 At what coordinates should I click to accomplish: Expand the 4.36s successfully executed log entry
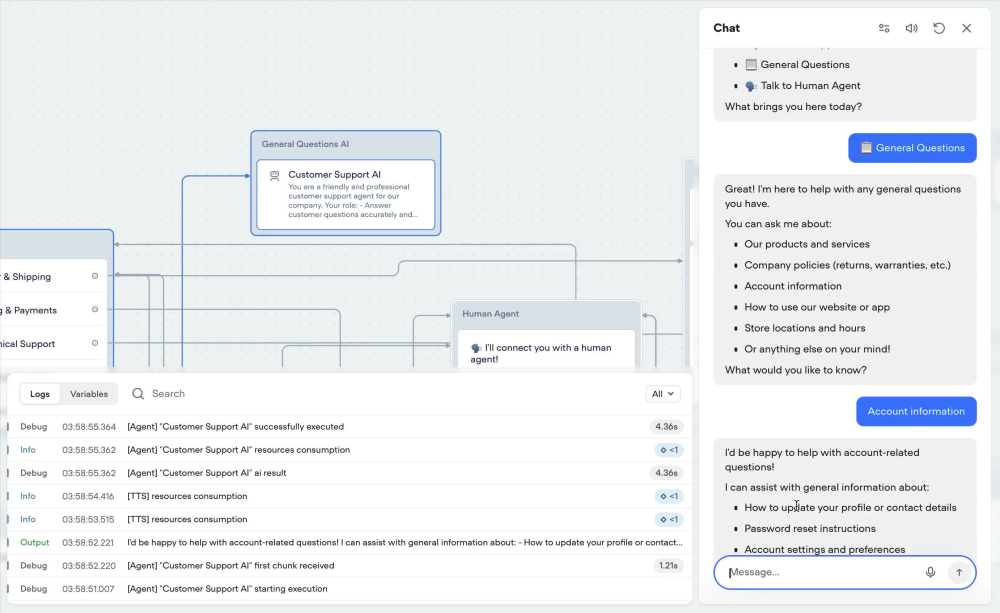click(345, 427)
